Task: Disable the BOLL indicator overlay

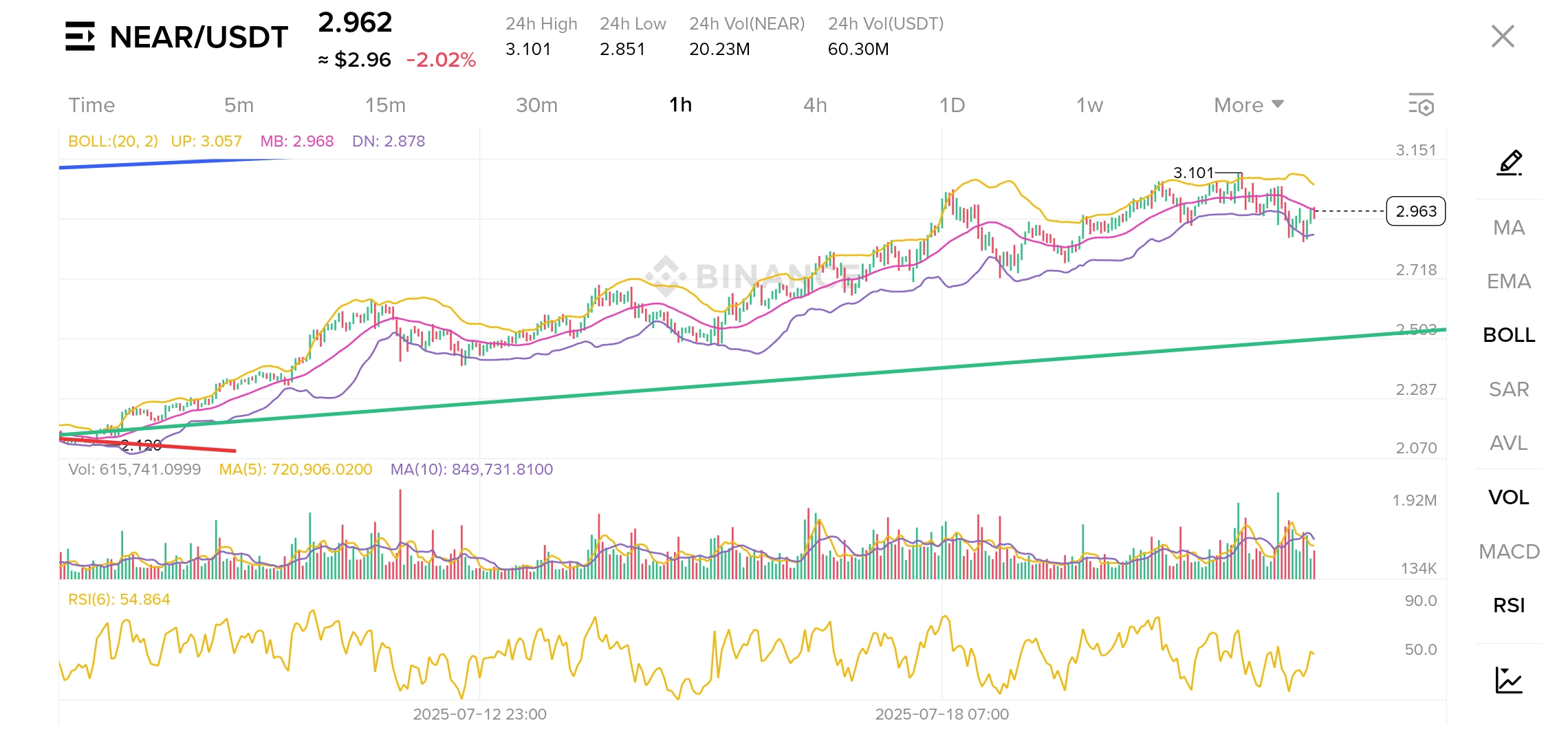Action: pos(1509,335)
